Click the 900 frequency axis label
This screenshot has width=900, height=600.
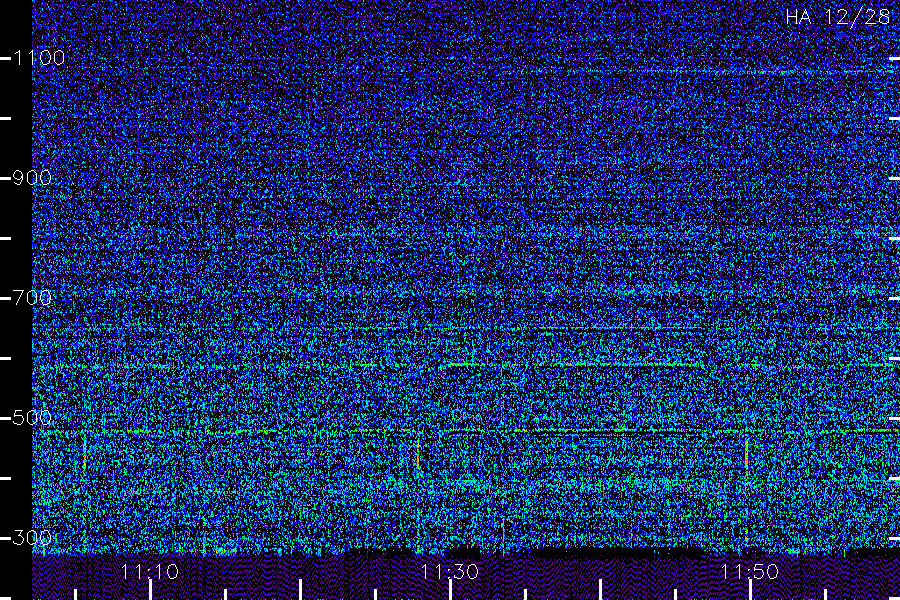(x=32, y=178)
